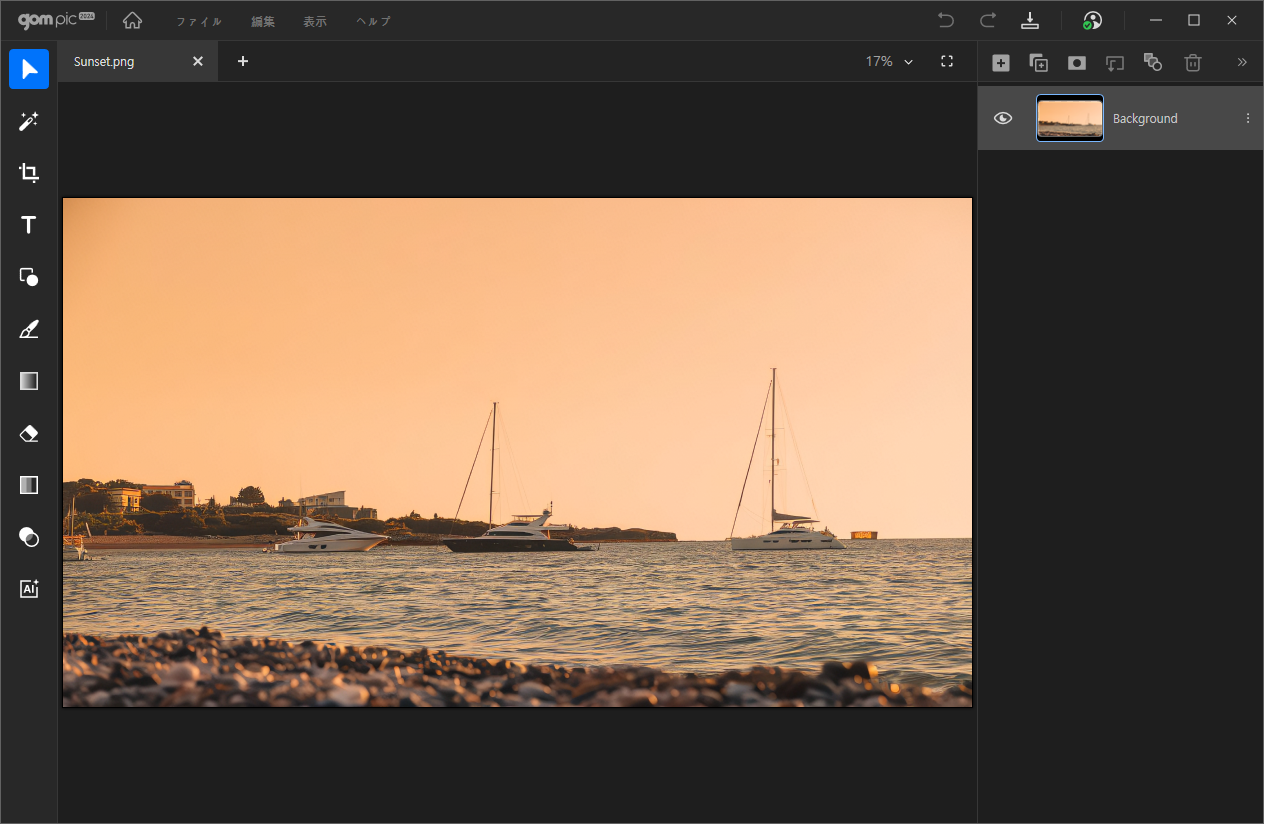Screen dimensions: 1264x824
Task: Click the export/download icon in title bar
Action: [1029, 21]
